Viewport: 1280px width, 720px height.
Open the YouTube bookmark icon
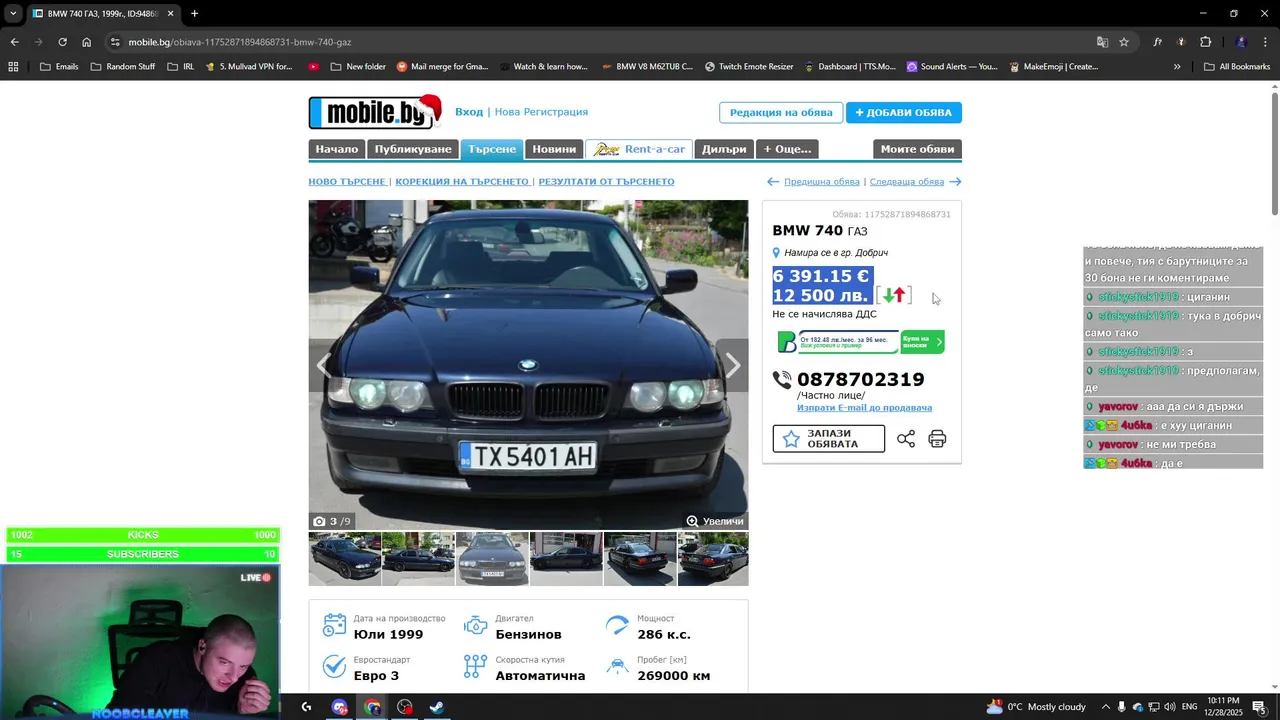click(314, 67)
